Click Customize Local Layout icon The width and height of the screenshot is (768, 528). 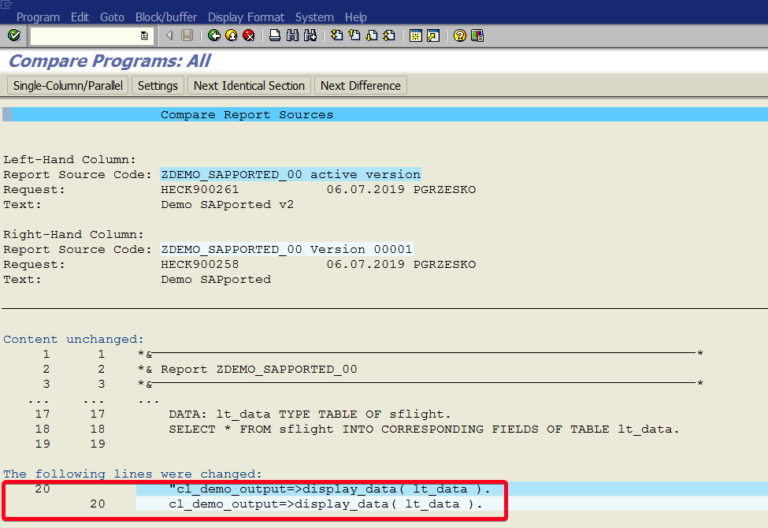coord(477,35)
